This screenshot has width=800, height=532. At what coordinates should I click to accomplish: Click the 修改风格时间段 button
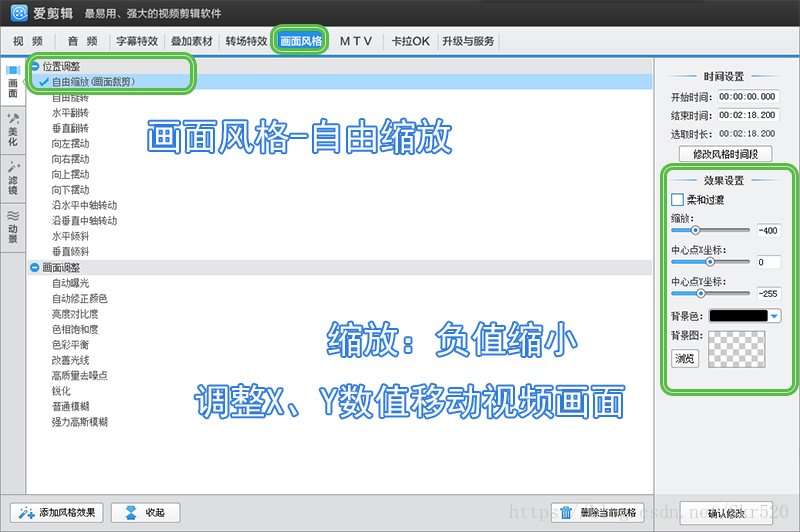pos(725,154)
